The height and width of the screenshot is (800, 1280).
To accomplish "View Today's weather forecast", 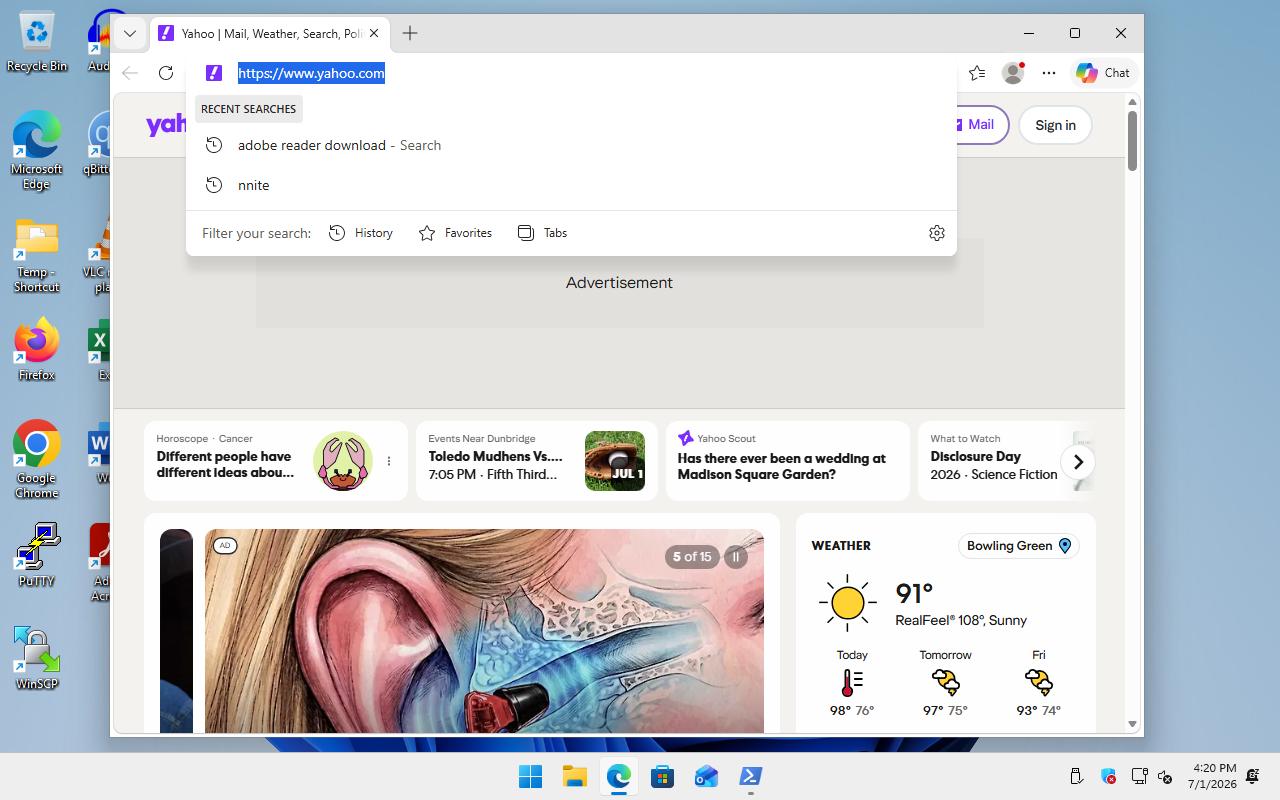I will point(852,683).
